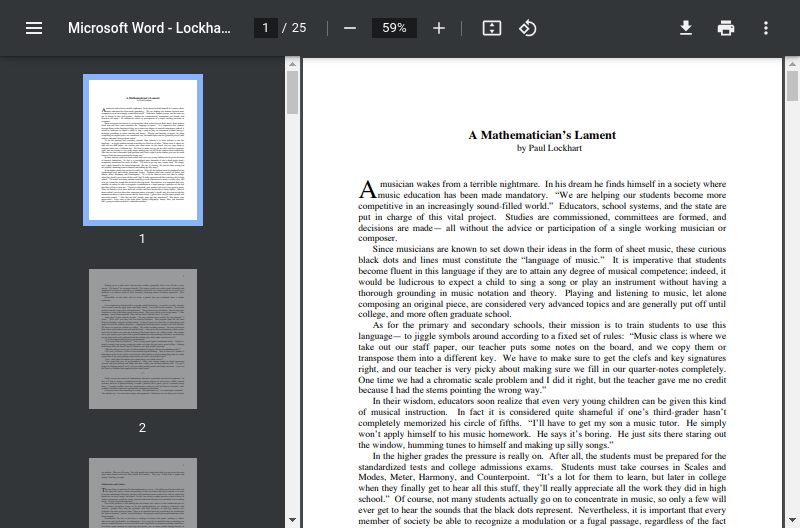Viewport: 800px width, 528px height.
Task: Click the thumbnail label '1'
Action: coord(142,239)
